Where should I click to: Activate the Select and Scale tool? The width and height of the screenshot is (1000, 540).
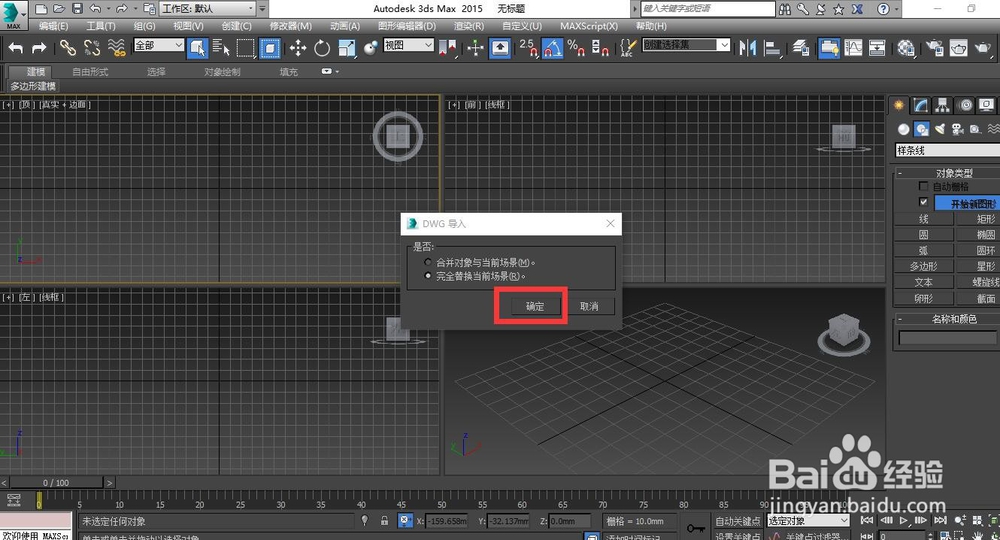pos(346,48)
